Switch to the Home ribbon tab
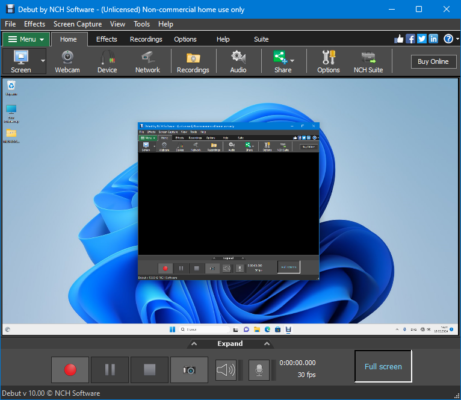 (x=68, y=39)
